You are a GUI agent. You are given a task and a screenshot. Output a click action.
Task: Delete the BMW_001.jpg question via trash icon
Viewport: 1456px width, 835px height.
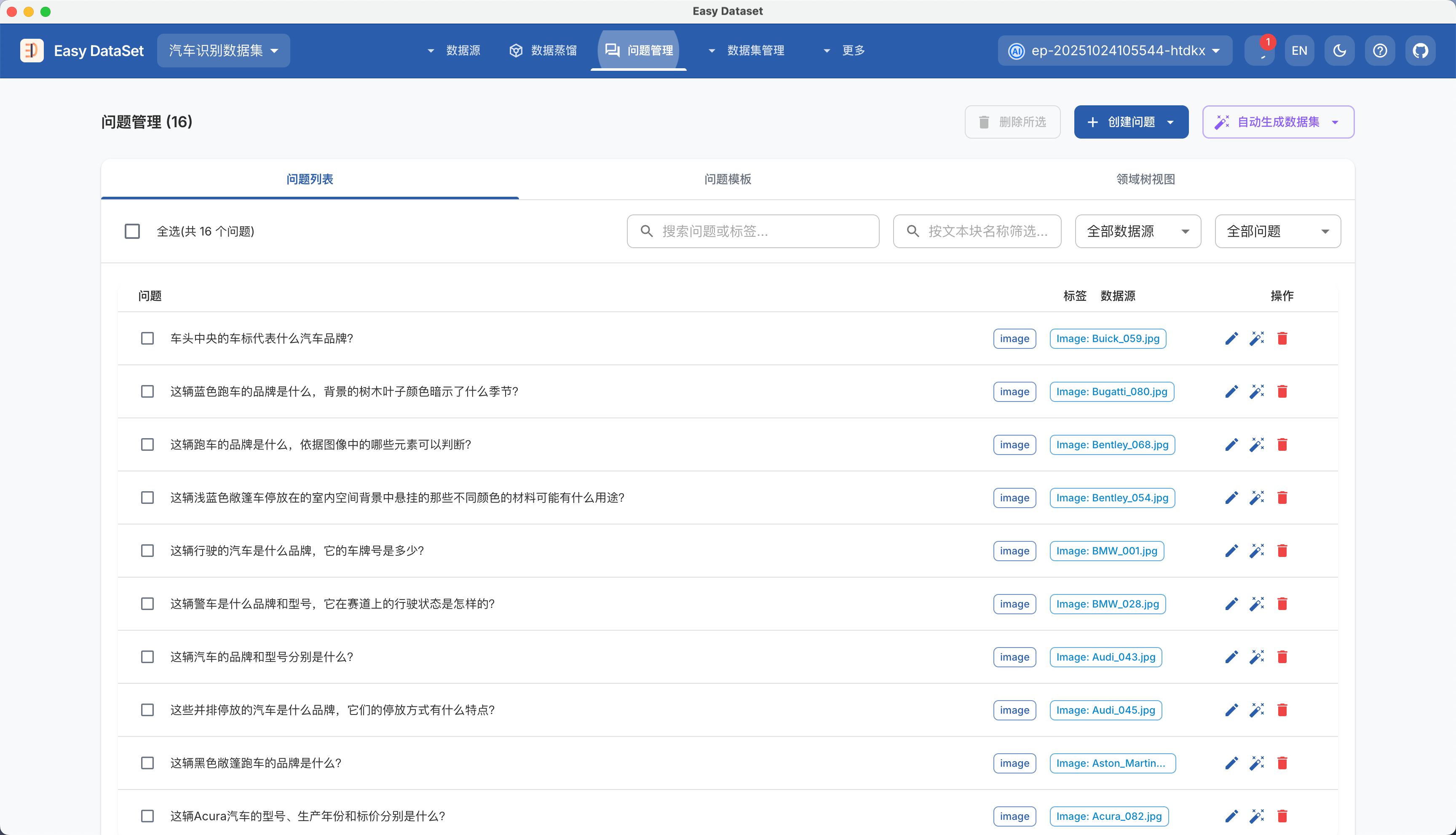1282,551
